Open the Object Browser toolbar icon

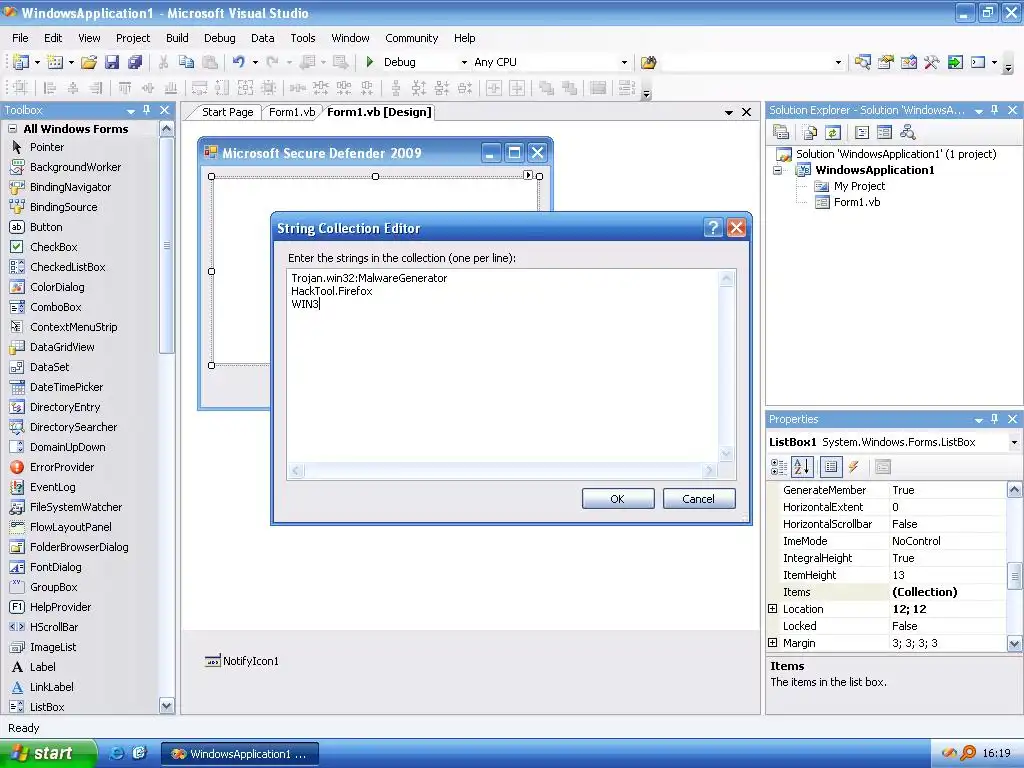tap(908, 62)
